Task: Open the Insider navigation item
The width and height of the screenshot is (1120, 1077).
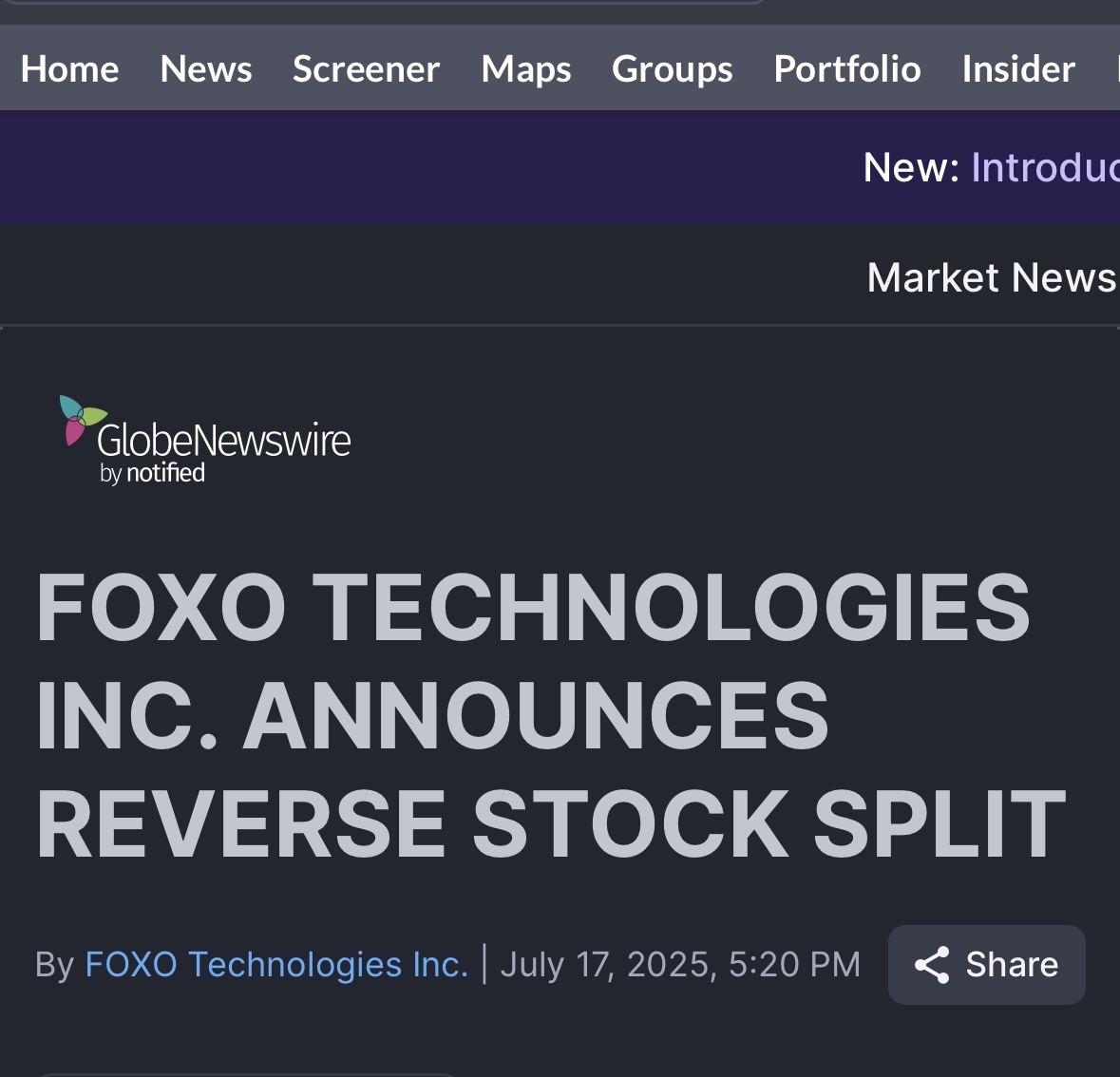Action: point(1018,69)
